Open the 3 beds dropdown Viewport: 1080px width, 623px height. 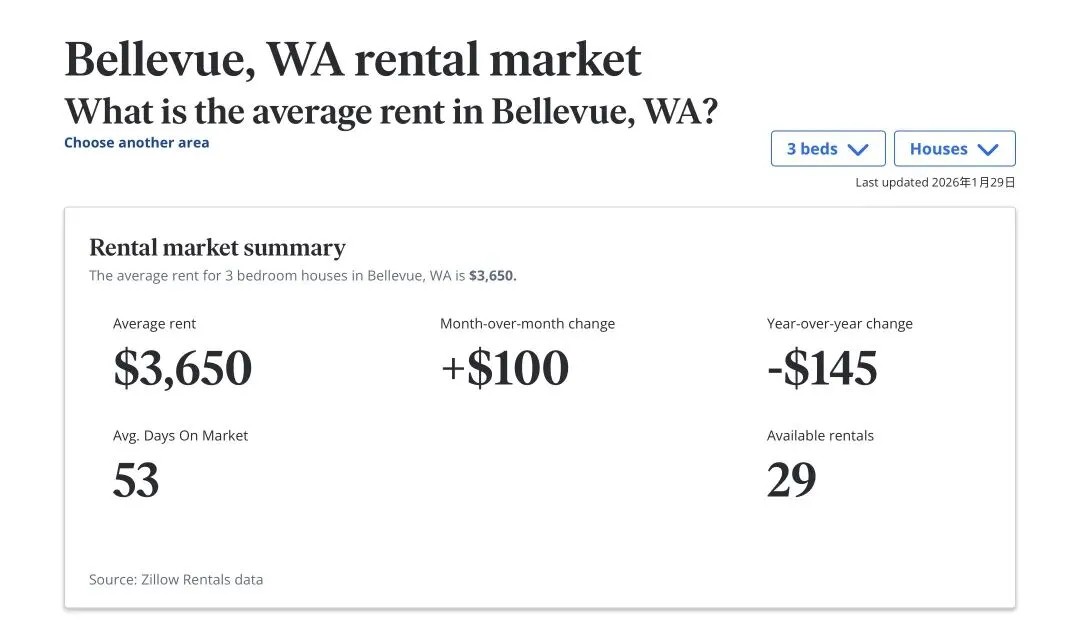[x=827, y=149]
